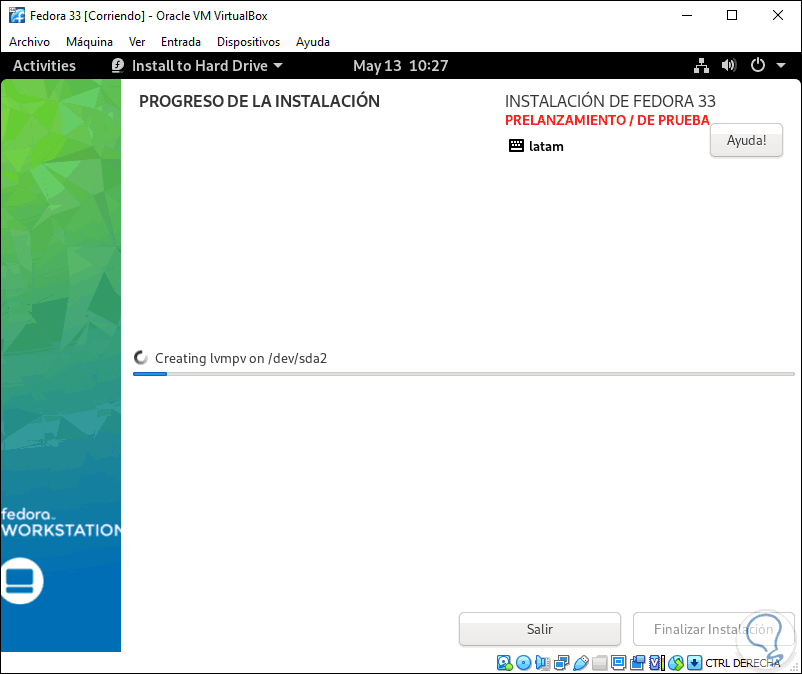802x674 pixels.
Task: Click the hard disk activity status icon
Action: (x=504, y=663)
